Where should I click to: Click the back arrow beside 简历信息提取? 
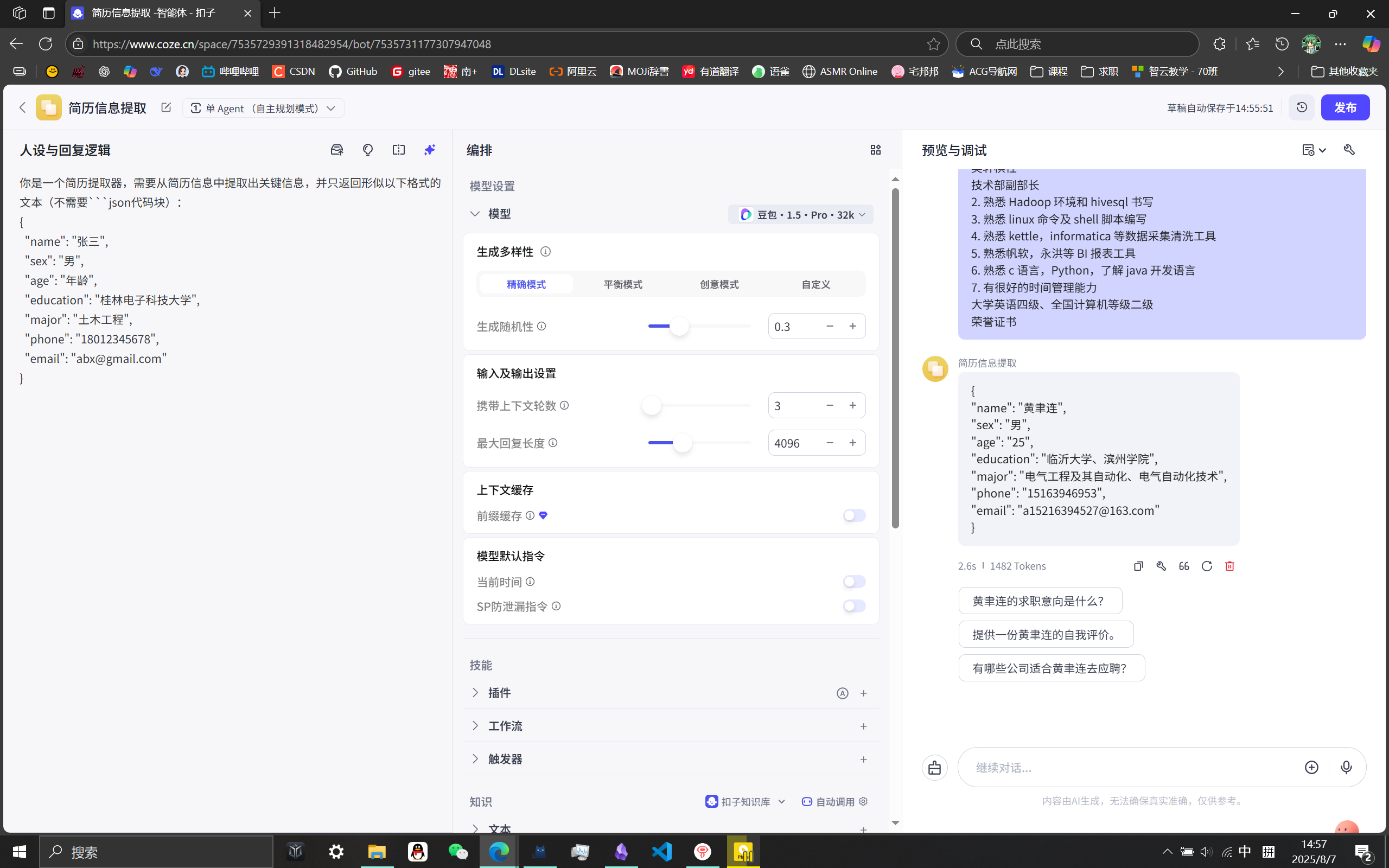(22, 107)
